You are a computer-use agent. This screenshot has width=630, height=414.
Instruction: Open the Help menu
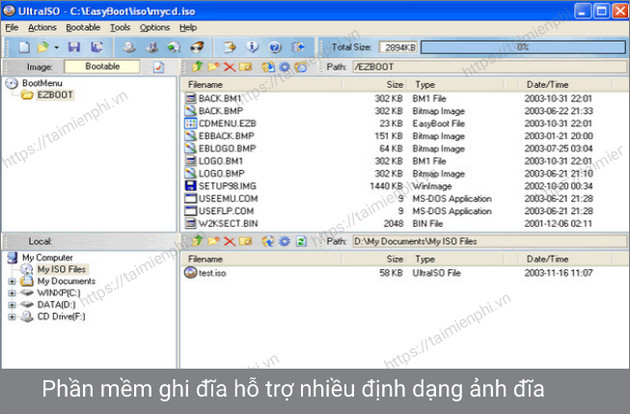click(x=188, y=27)
